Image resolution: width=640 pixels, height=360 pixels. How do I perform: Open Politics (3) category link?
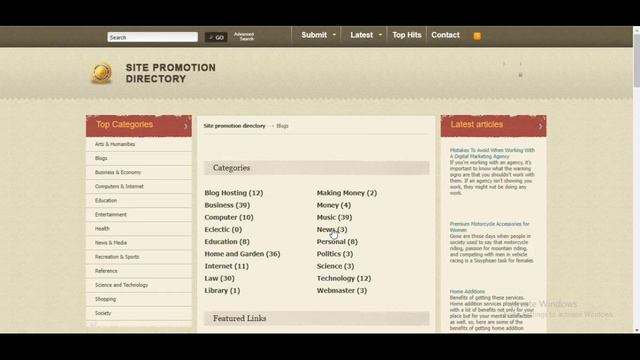335,254
